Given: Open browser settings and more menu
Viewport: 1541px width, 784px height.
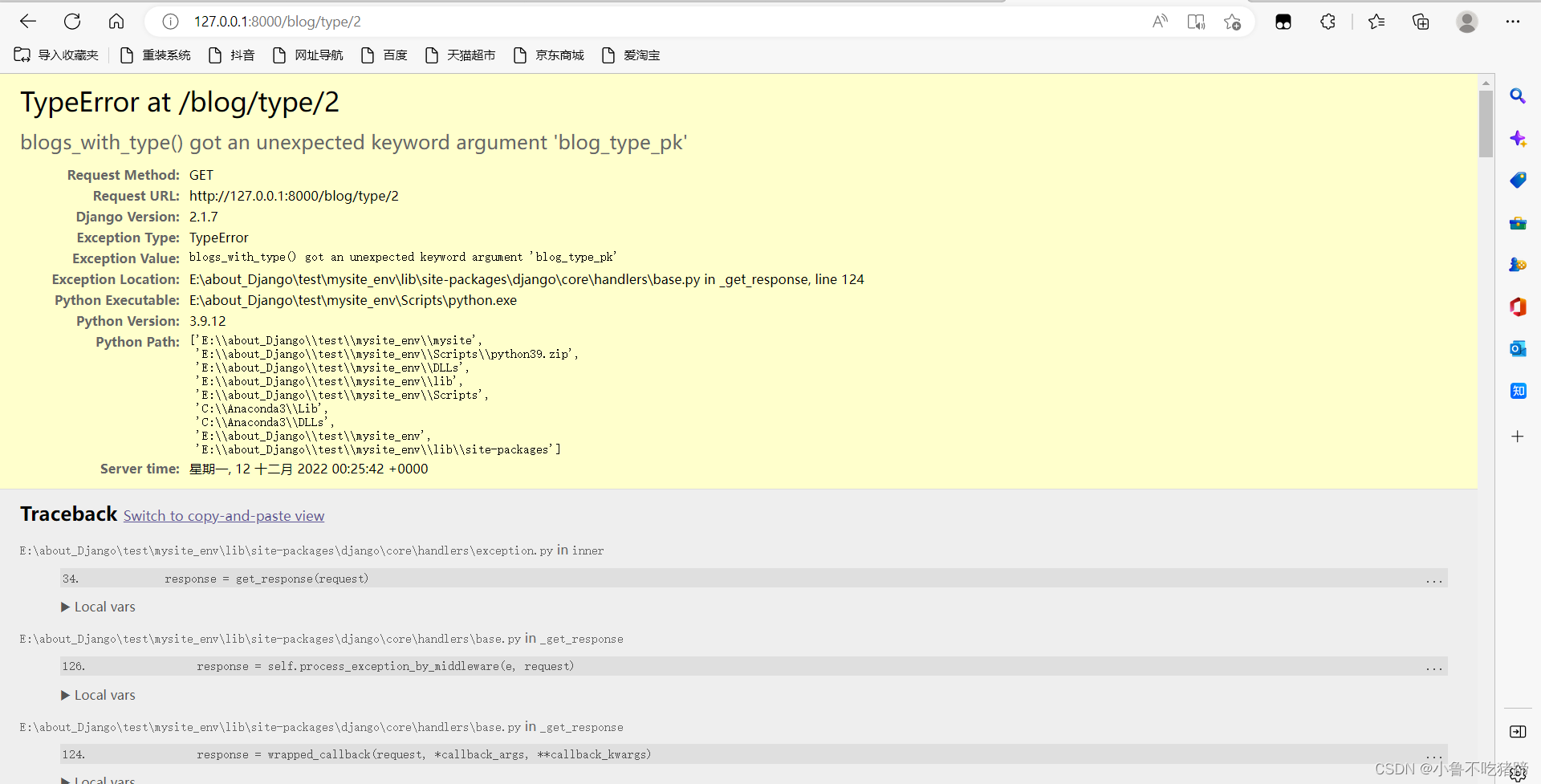Looking at the screenshot, I should point(1513,22).
